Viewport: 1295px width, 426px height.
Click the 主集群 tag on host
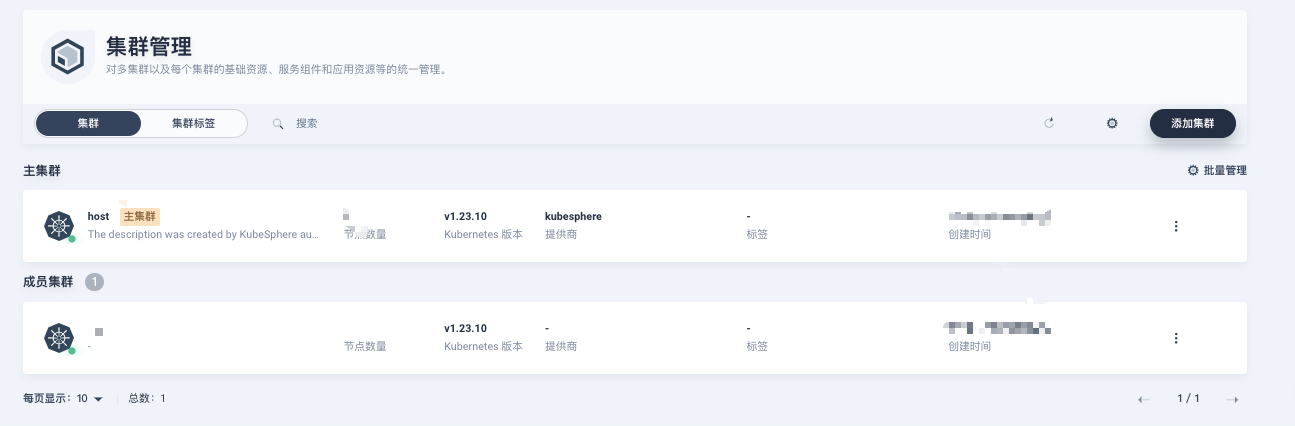click(140, 216)
